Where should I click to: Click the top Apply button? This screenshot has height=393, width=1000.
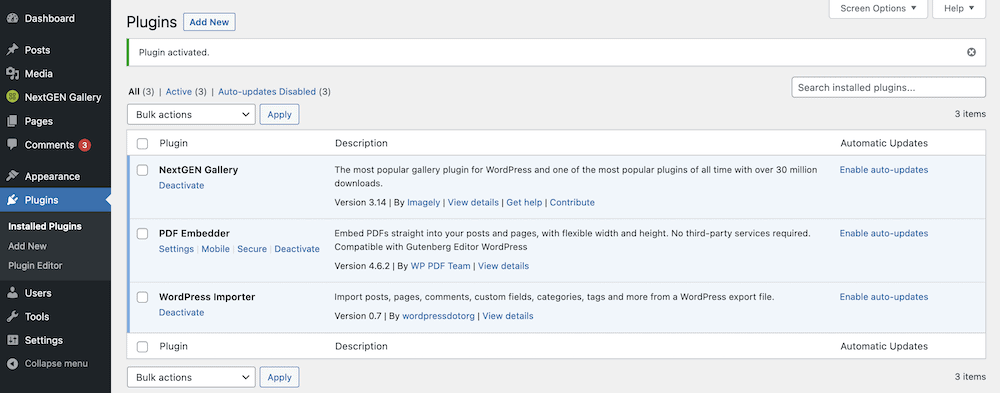coord(279,114)
